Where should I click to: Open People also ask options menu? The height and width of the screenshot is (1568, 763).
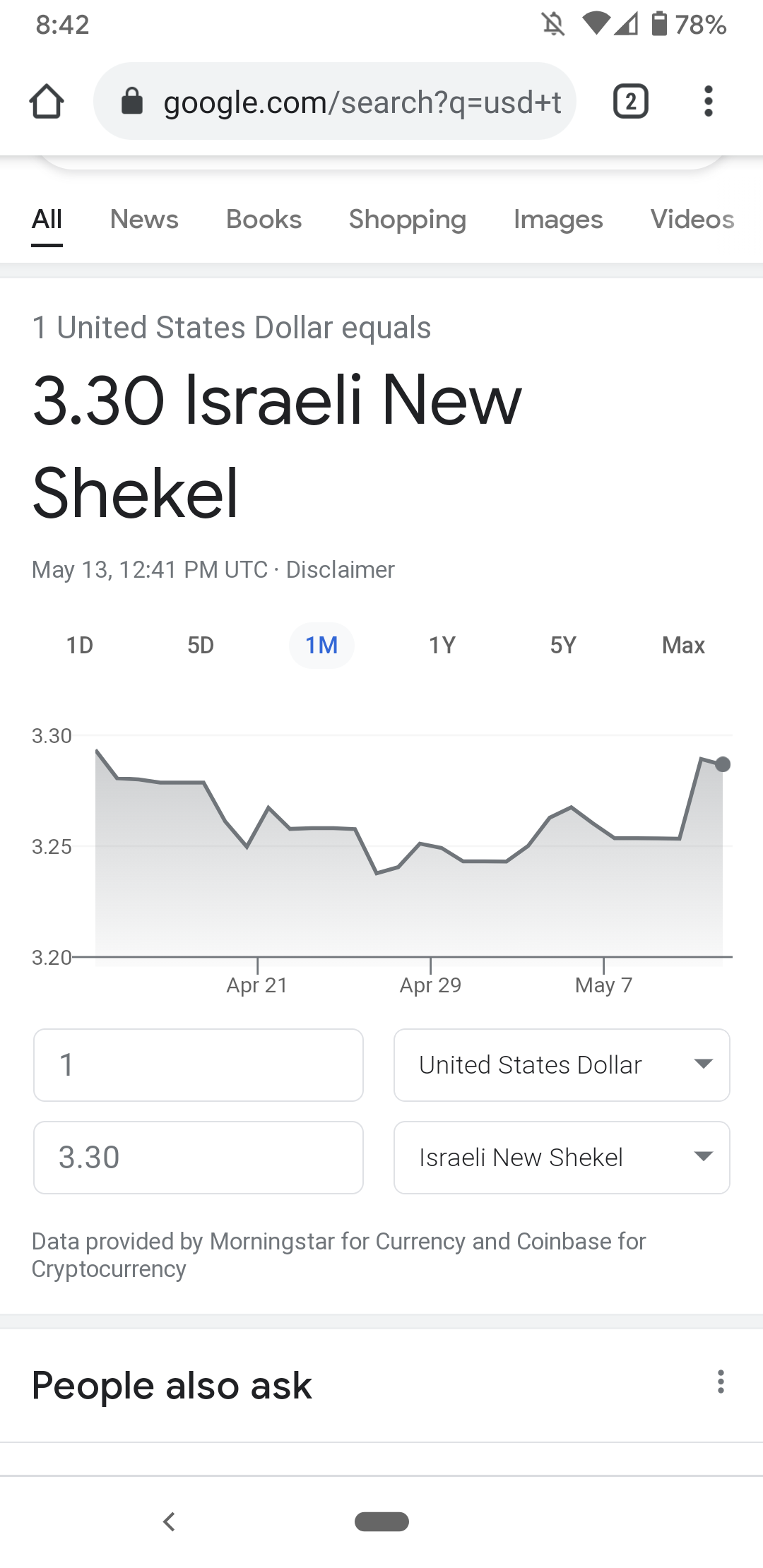pos(721,1382)
